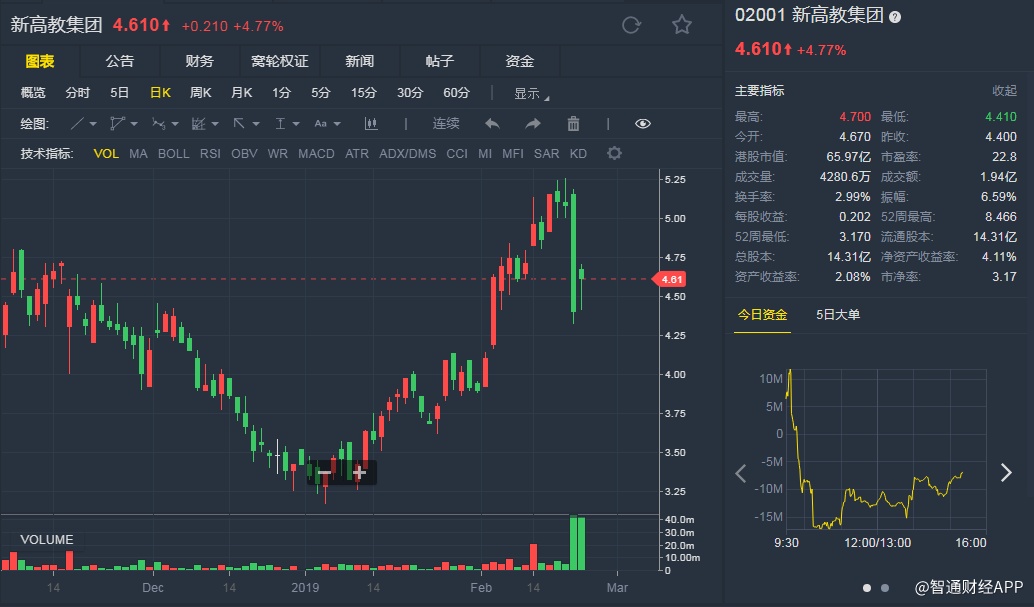The height and width of the screenshot is (607, 1034).
Task: Switch chart to 月K monthly period
Action: pos(242,93)
